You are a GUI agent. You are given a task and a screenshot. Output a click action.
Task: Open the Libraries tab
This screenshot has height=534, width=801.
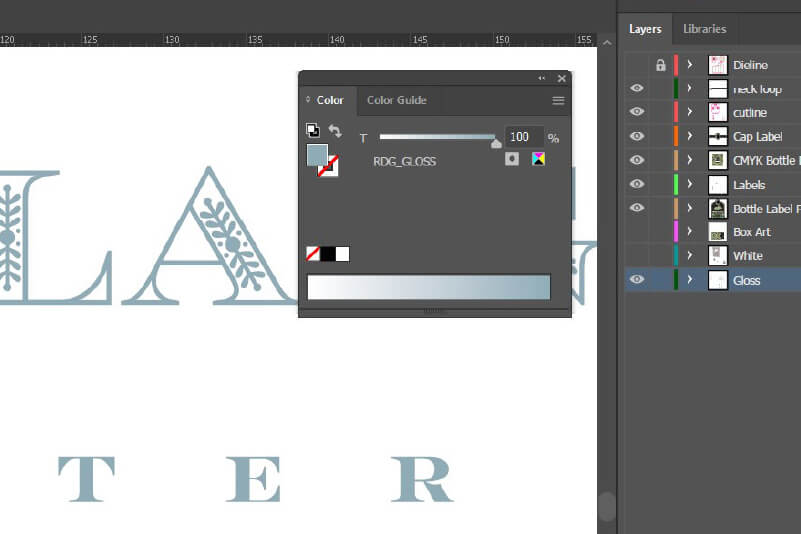(x=704, y=29)
